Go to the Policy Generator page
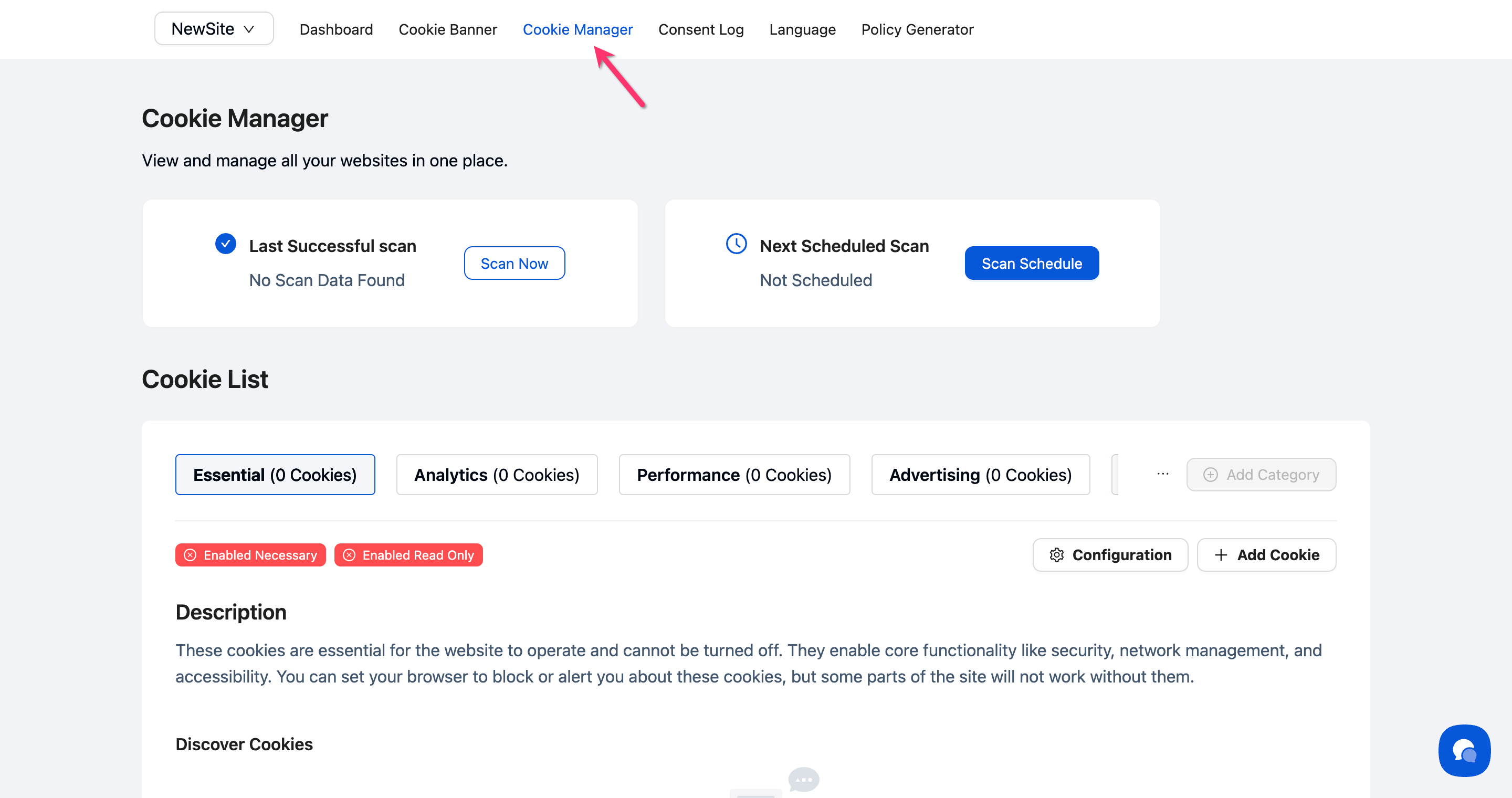The width and height of the screenshot is (1512, 798). point(917,29)
